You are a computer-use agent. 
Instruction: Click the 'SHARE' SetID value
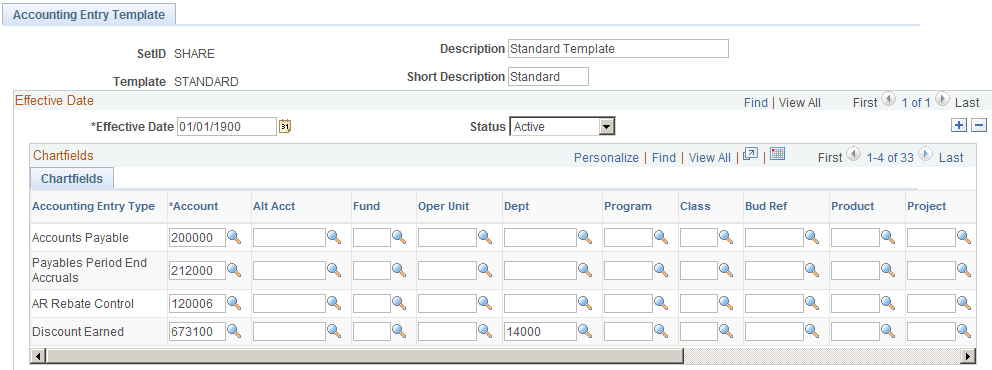tap(194, 54)
